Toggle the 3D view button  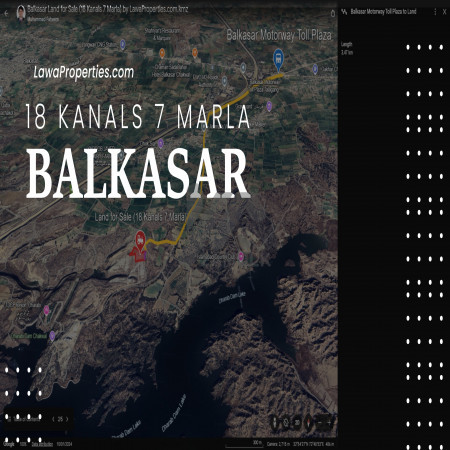click(x=297, y=423)
